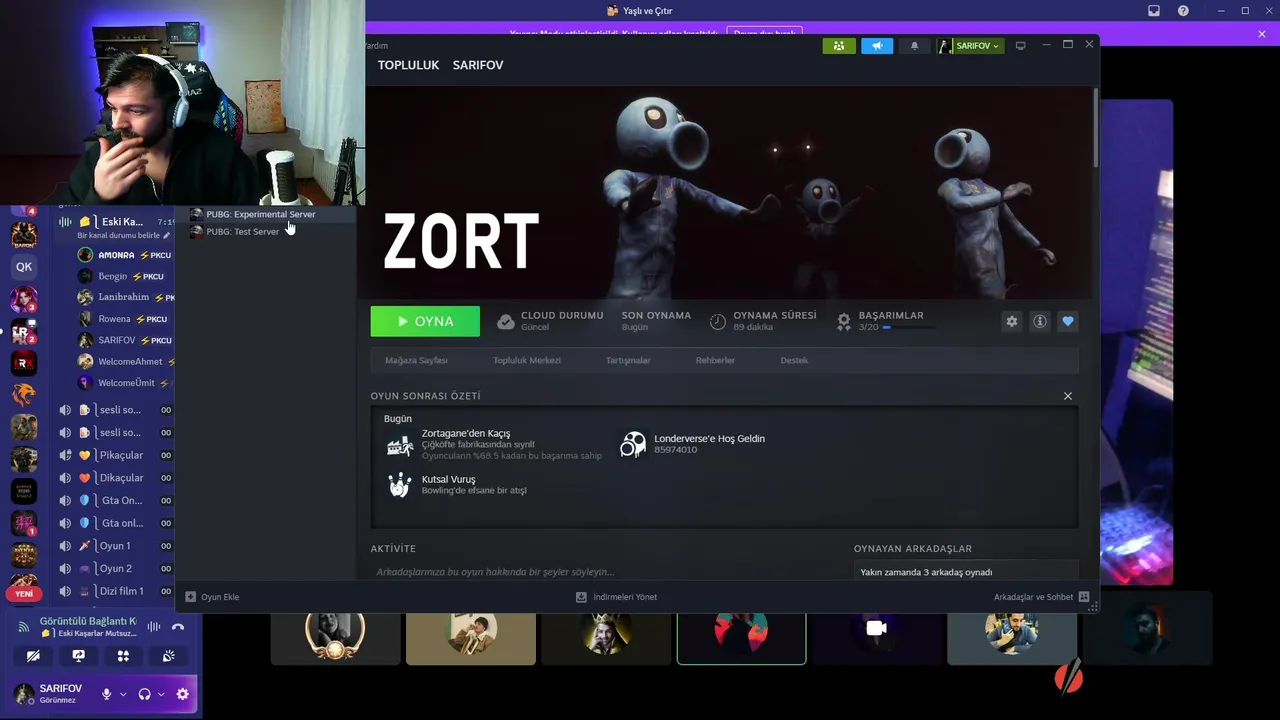The height and width of the screenshot is (720, 1280).
Task: Open Discord user settings gear
Action: 182,694
